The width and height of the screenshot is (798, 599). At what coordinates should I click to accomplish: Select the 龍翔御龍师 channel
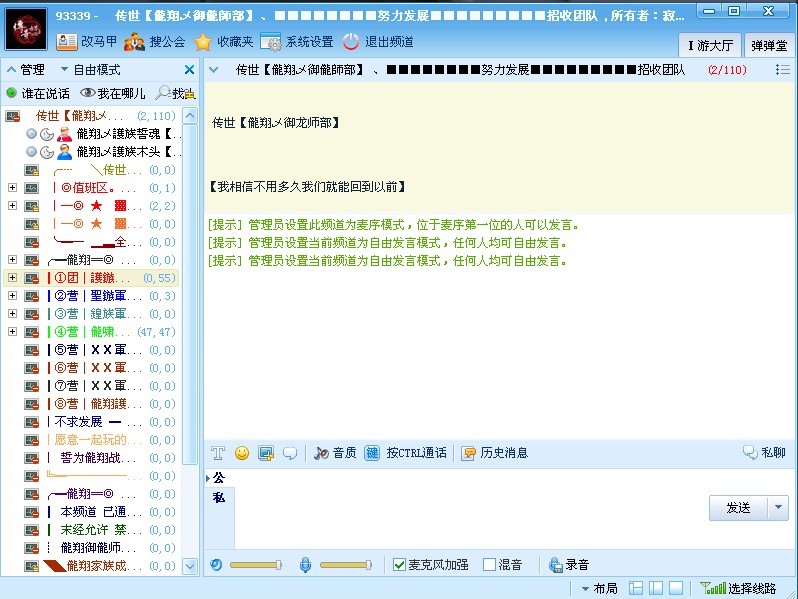pyautogui.click(x=100, y=548)
